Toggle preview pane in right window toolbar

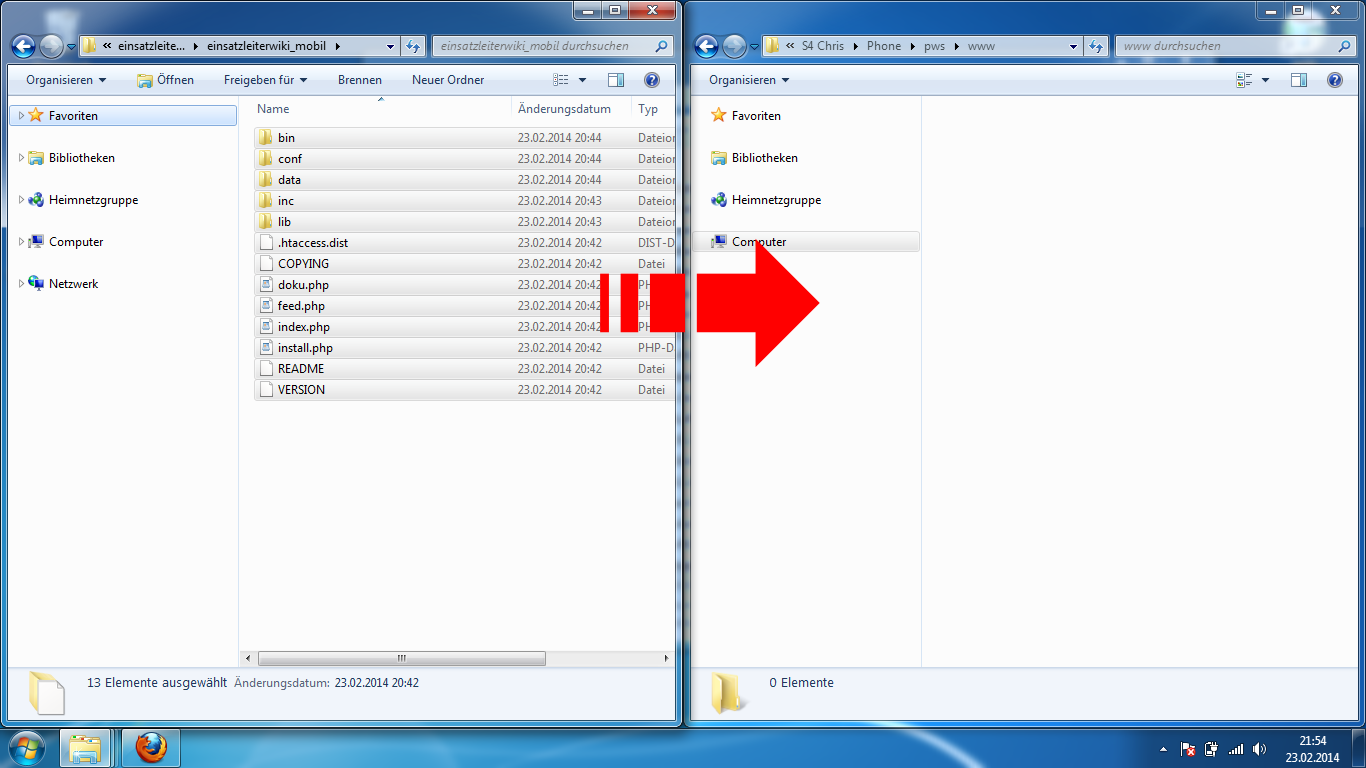[1299, 80]
